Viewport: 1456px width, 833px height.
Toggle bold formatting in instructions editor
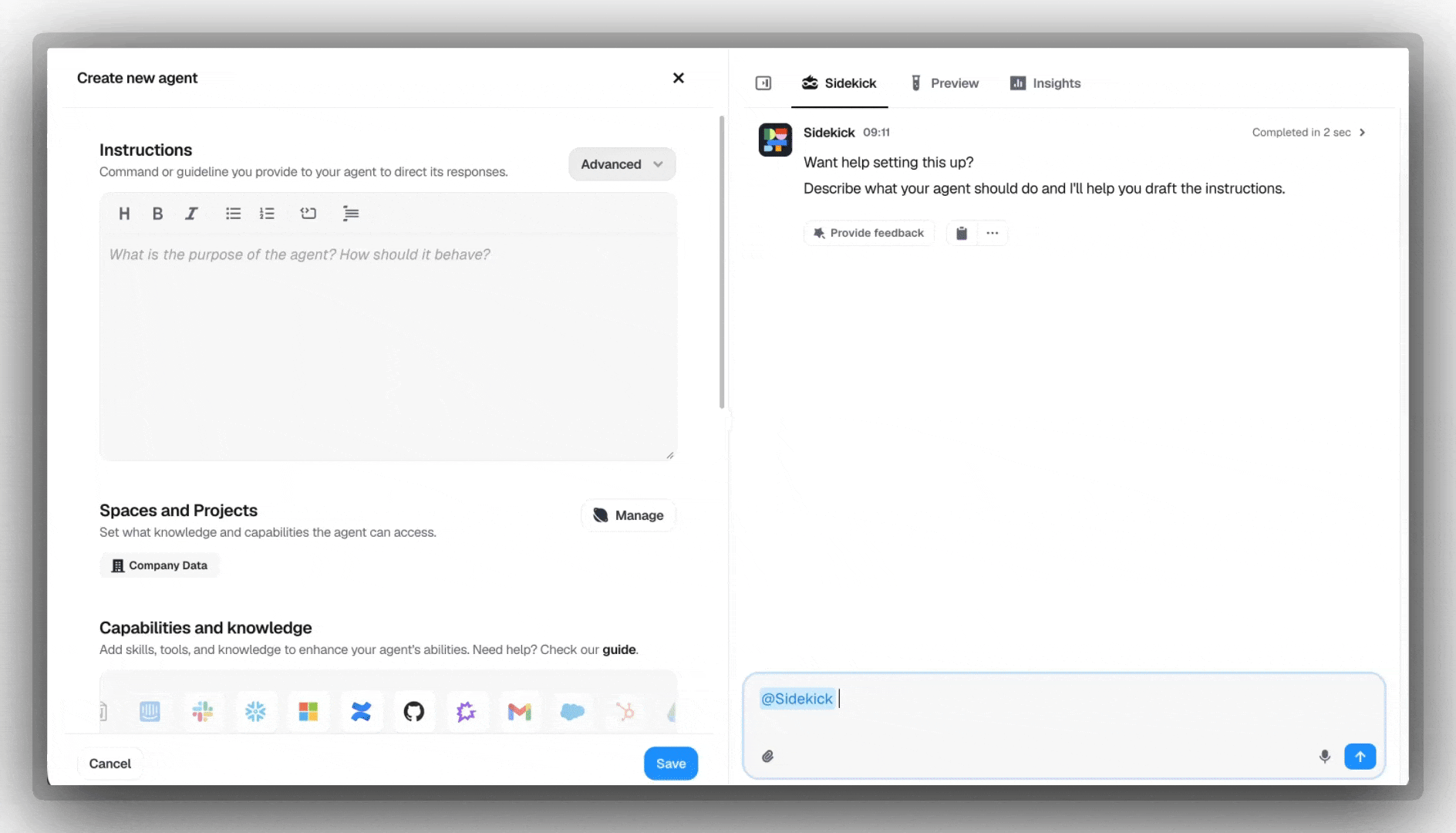click(x=157, y=214)
